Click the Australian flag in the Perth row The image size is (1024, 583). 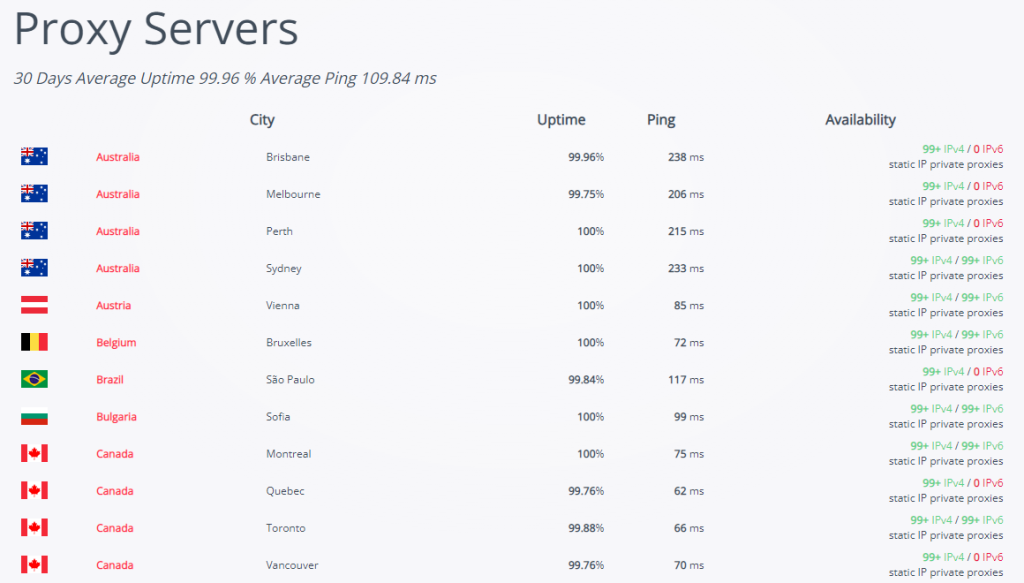[x=34, y=231]
